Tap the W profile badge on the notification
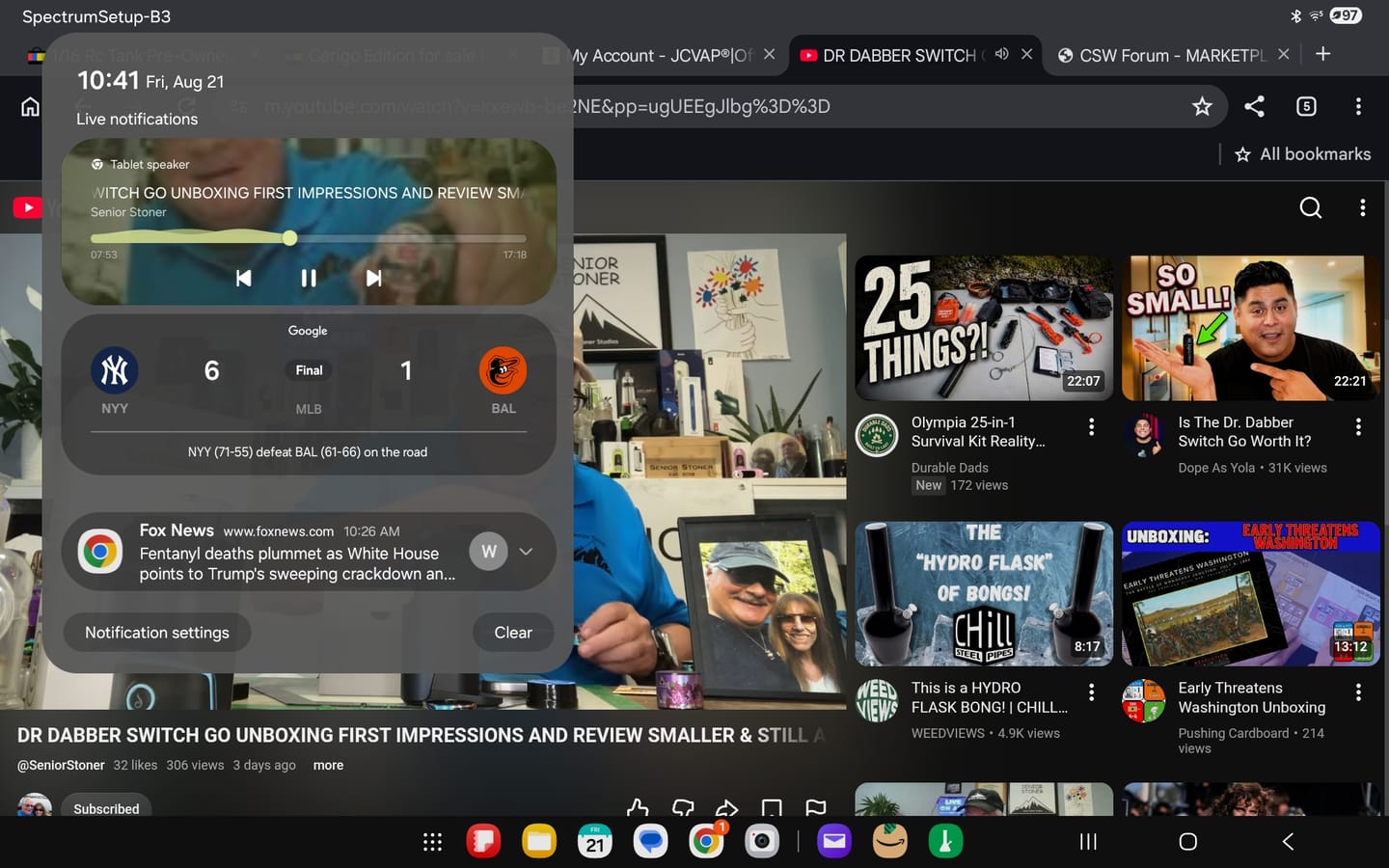The width and height of the screenshot is (1389, 868). click(489, 552)
